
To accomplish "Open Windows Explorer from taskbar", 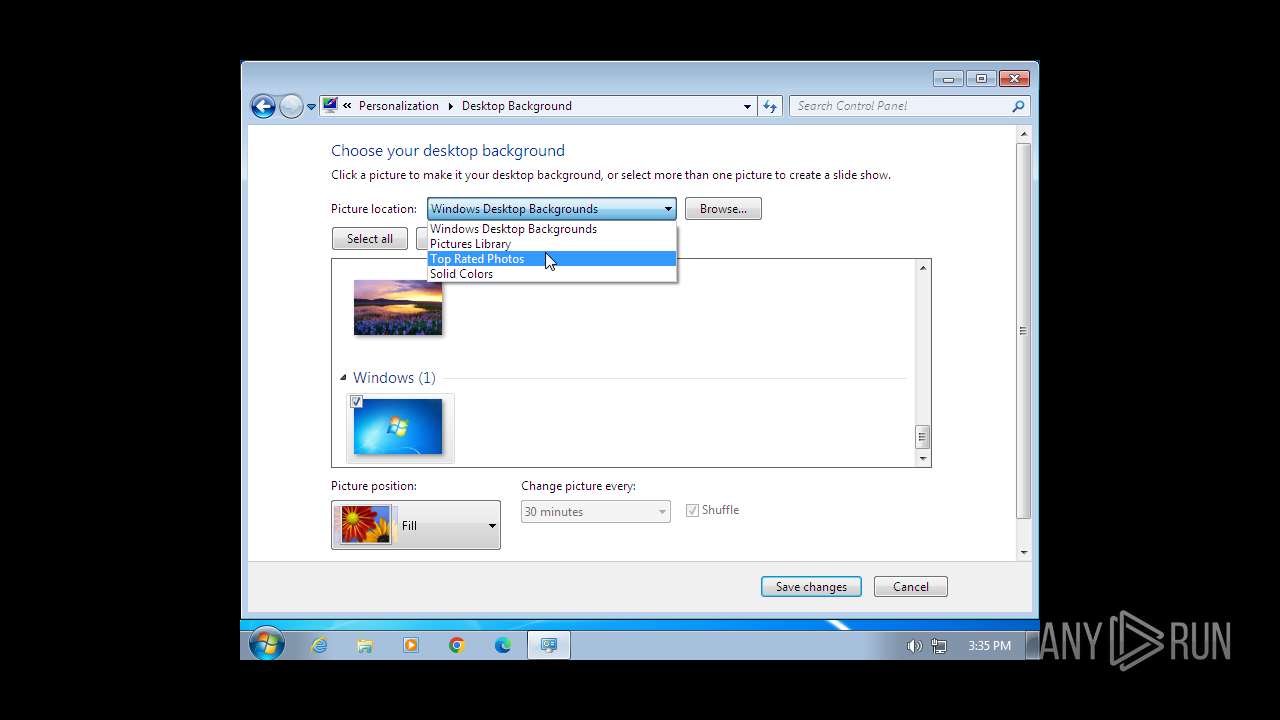I will click(x=365, y=645).
